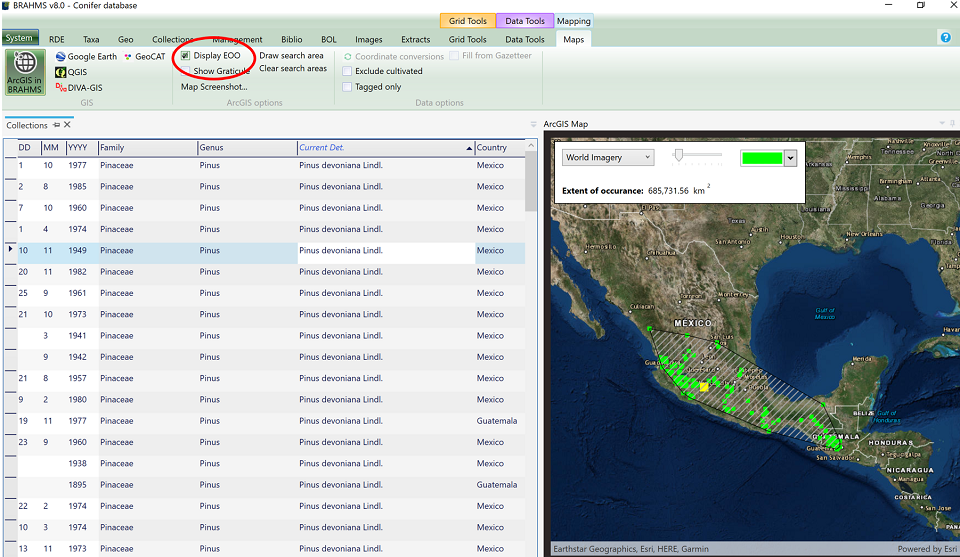Check the Tagged only option
Image resolution: width=960 pixels, height=557 pixels.
347,87
